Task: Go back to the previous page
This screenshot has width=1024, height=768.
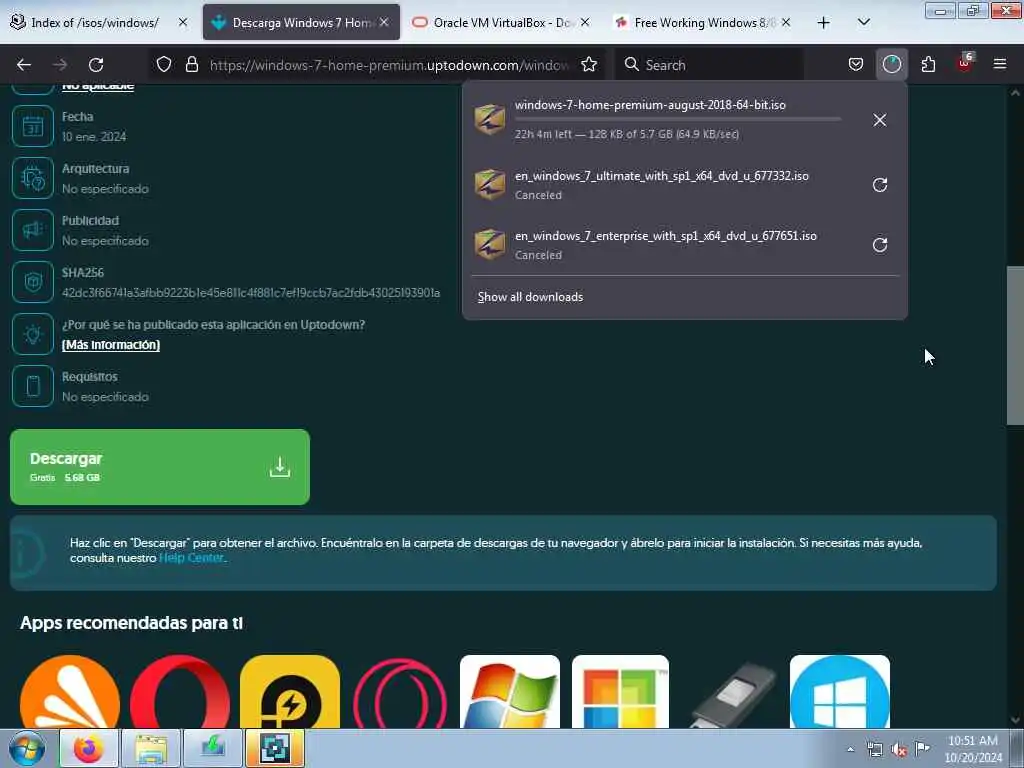Action: [24, 65]
